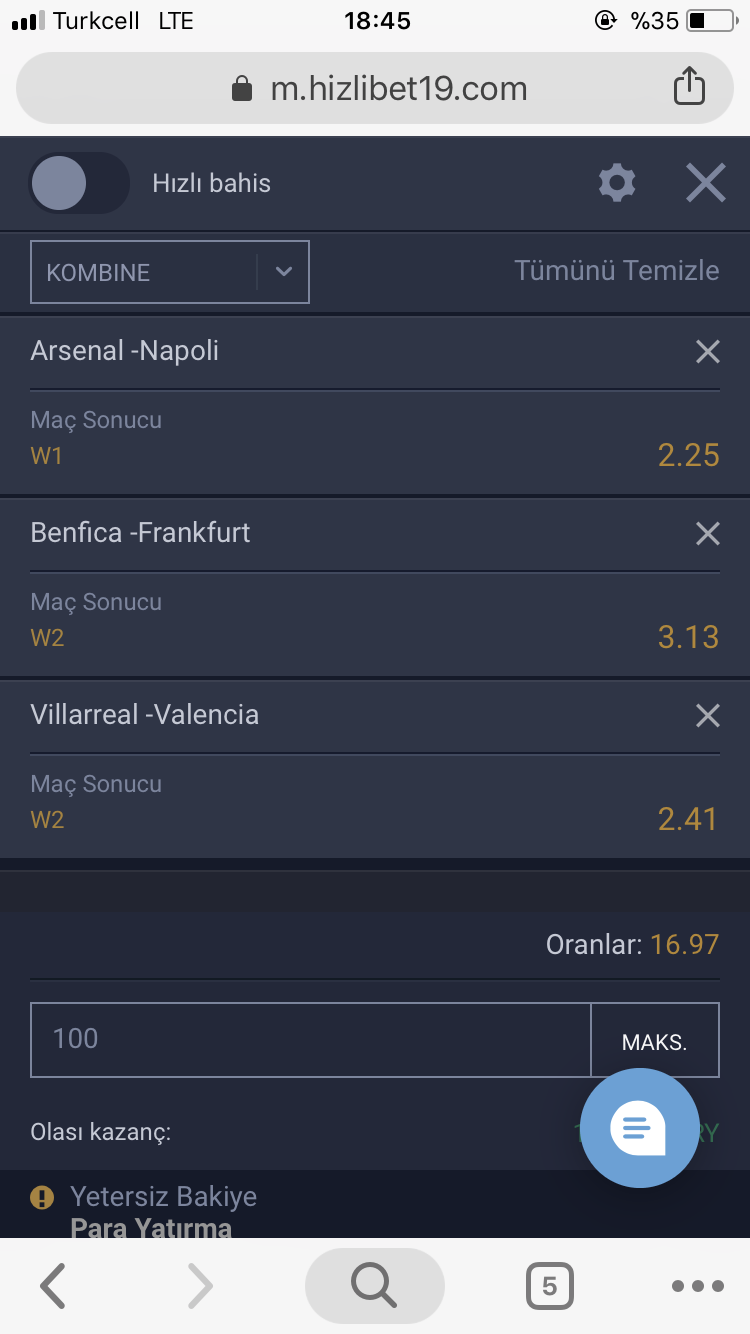Open the Para Yatırma deposit link
Viewport: 750px width, 1334px height.
pyautogui.click(x=151, y=1227)
